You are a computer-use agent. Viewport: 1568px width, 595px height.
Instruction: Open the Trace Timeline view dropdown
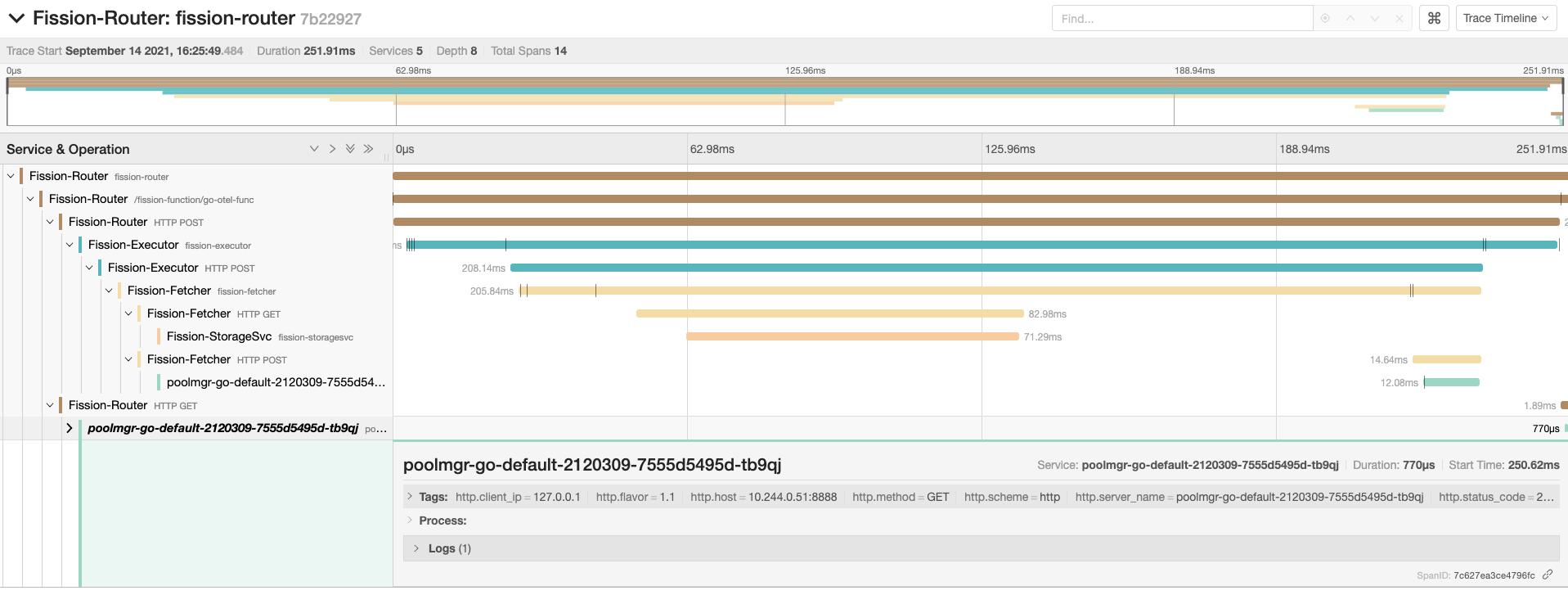point(1505,18)
